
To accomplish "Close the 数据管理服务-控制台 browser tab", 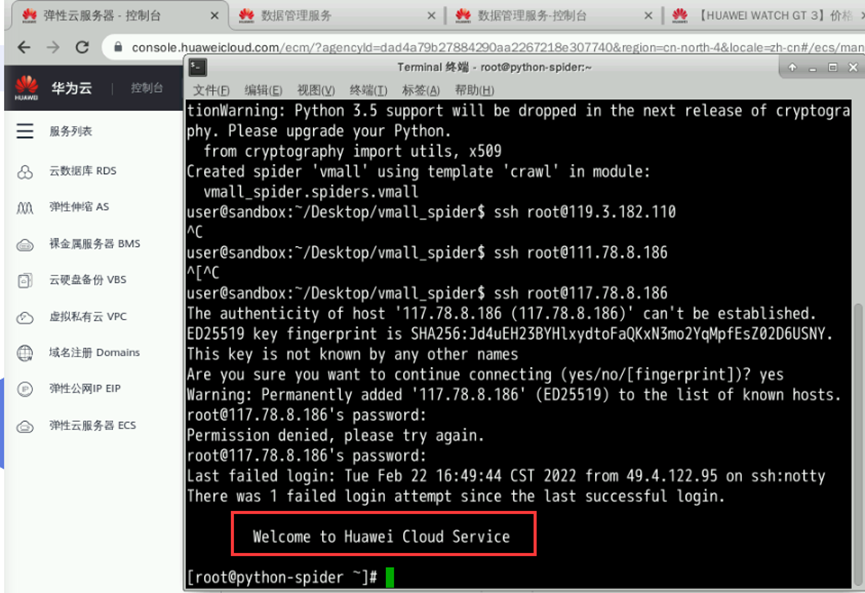I will (648, 16).
